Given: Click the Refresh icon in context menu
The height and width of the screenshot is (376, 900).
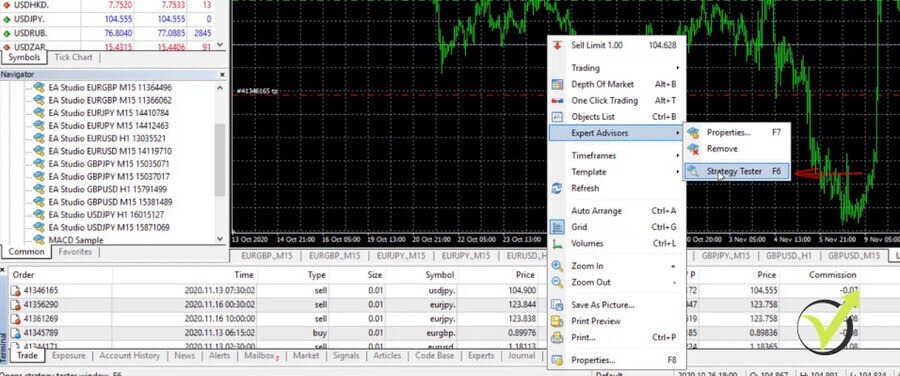Looking at the screenshot, I should (557, 188).
